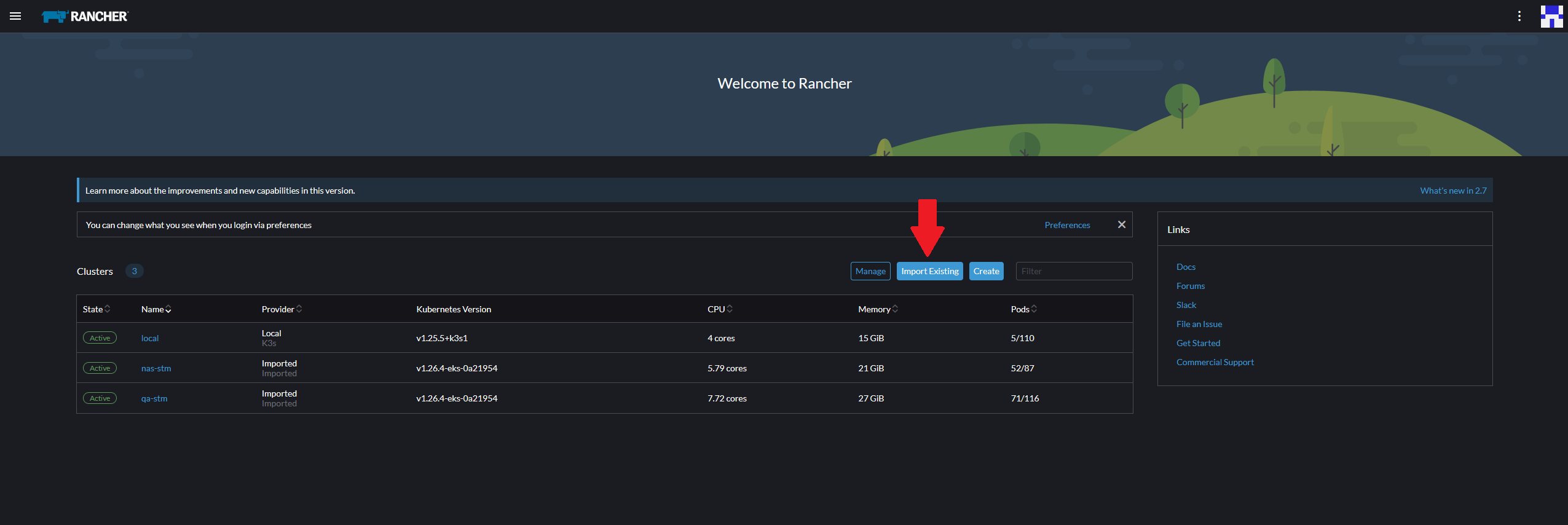The width and height of the screenshot is (1568, 525).
Task: Click the 7.72 cores CPU value
Action: (x=727, y=398)
